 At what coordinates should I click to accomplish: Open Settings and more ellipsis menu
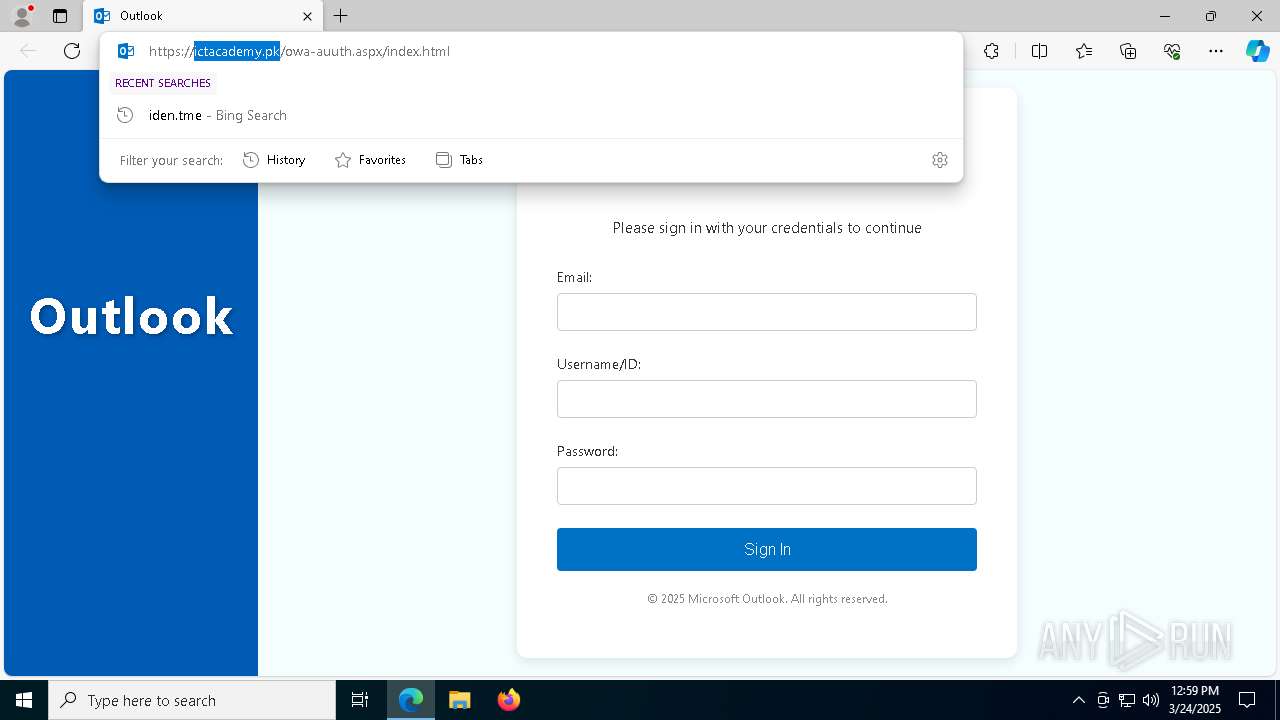pos(1216,51)
